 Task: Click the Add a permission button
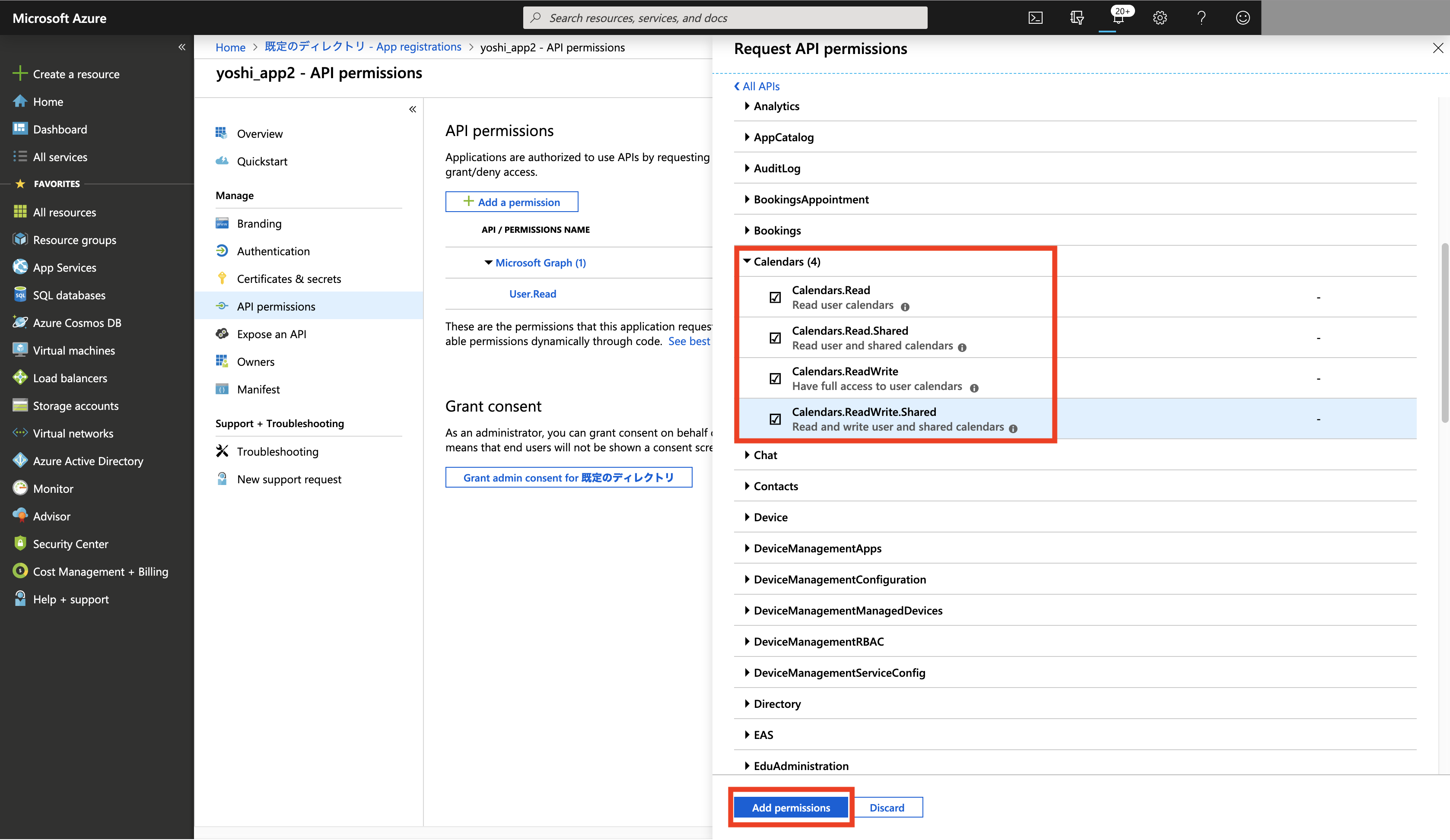coord(512,202)
